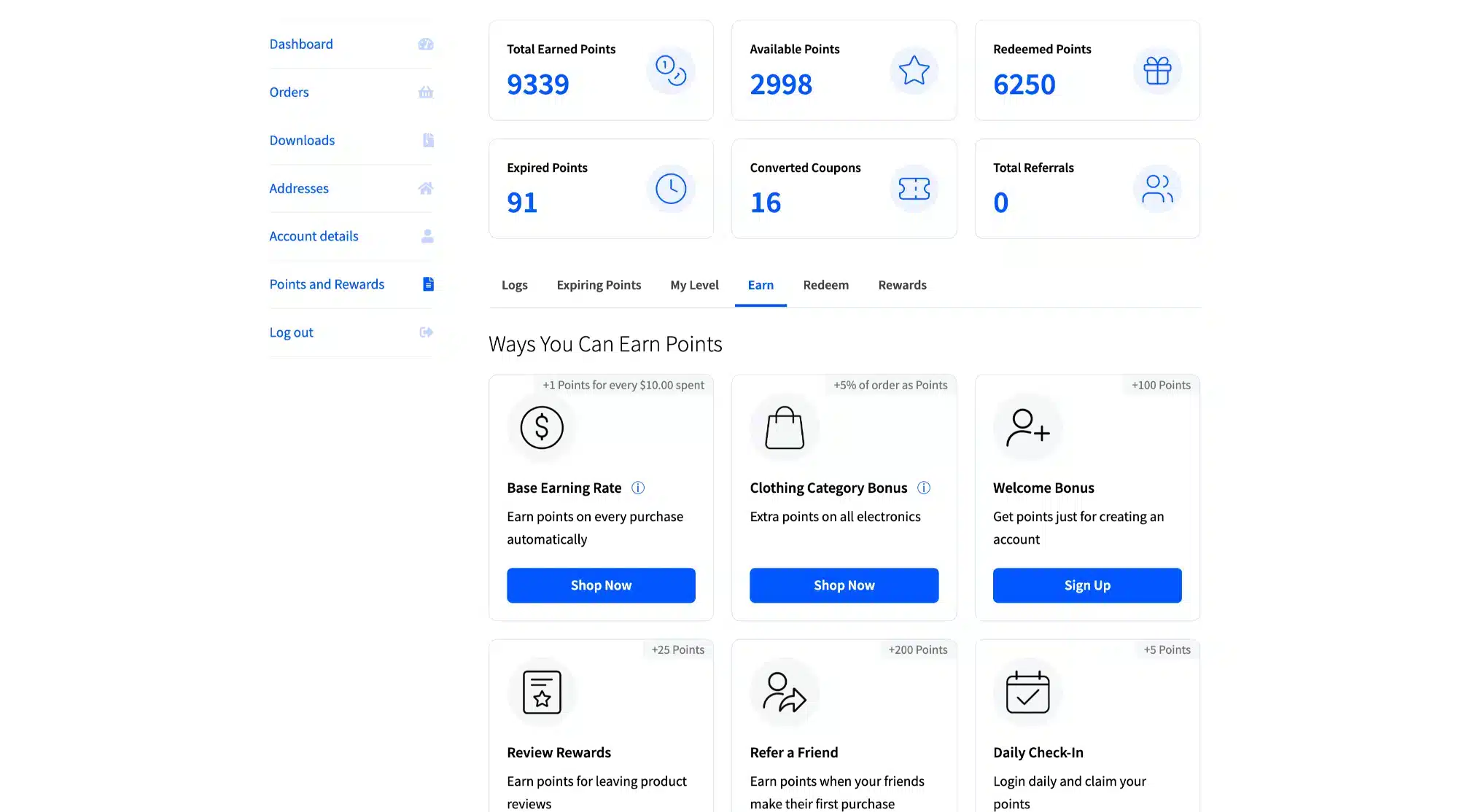Viewport: 1470px width, 812px height.
Task: Click the Points and Rewards document icon
Action: tap(428, 284)
